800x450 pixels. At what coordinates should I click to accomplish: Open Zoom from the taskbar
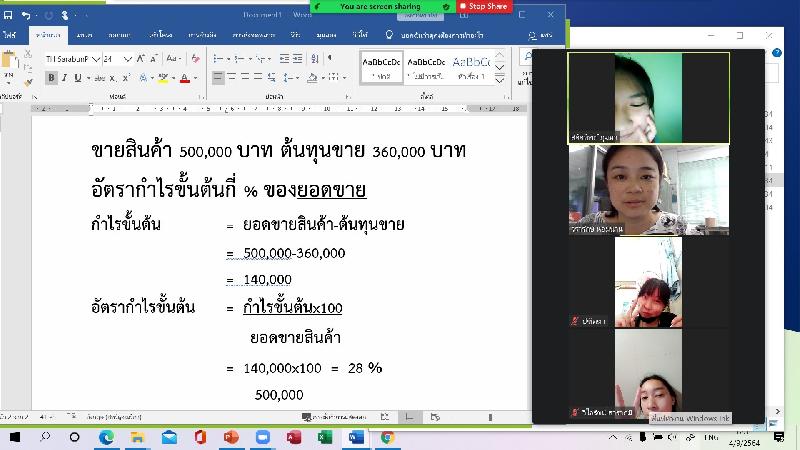(x=263, y=437)
